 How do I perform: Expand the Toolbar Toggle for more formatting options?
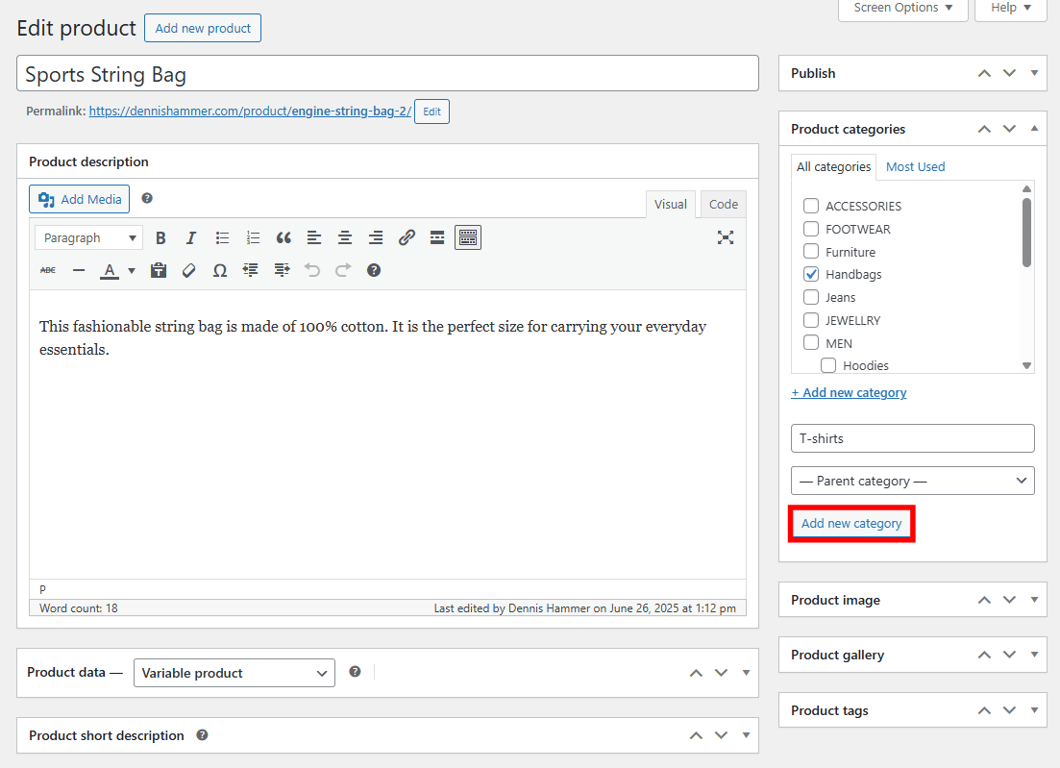pyautogui.click(x=467, y=237)
